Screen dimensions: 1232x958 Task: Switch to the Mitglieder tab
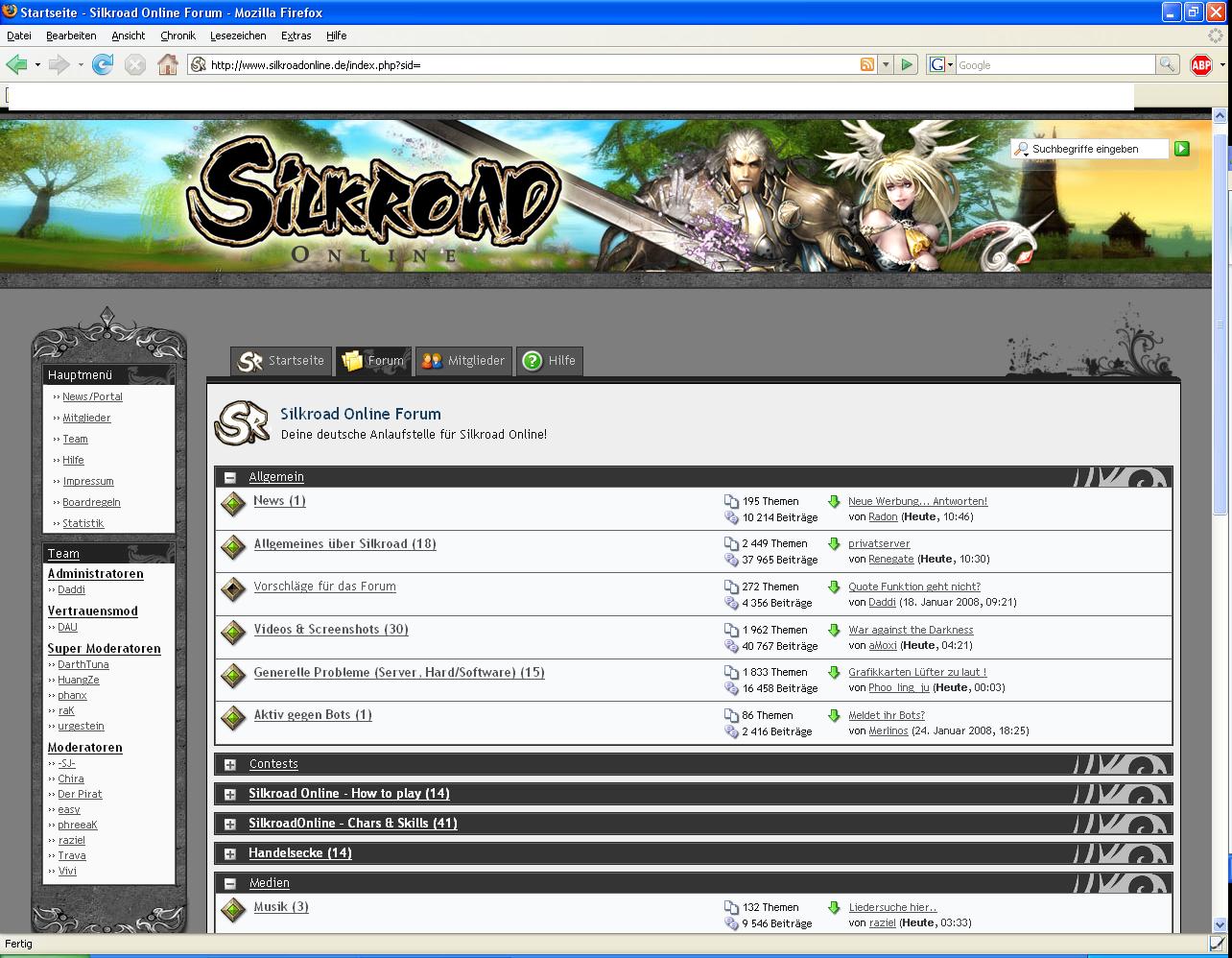pyautogui.click(x=463, y=361)
